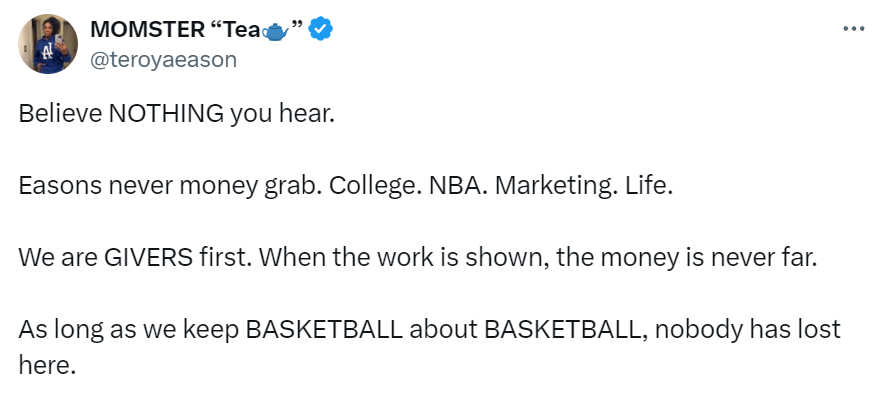Click the capitalized word GIVERS
This screenshot has height=408, width=872.
pos(143,258)
